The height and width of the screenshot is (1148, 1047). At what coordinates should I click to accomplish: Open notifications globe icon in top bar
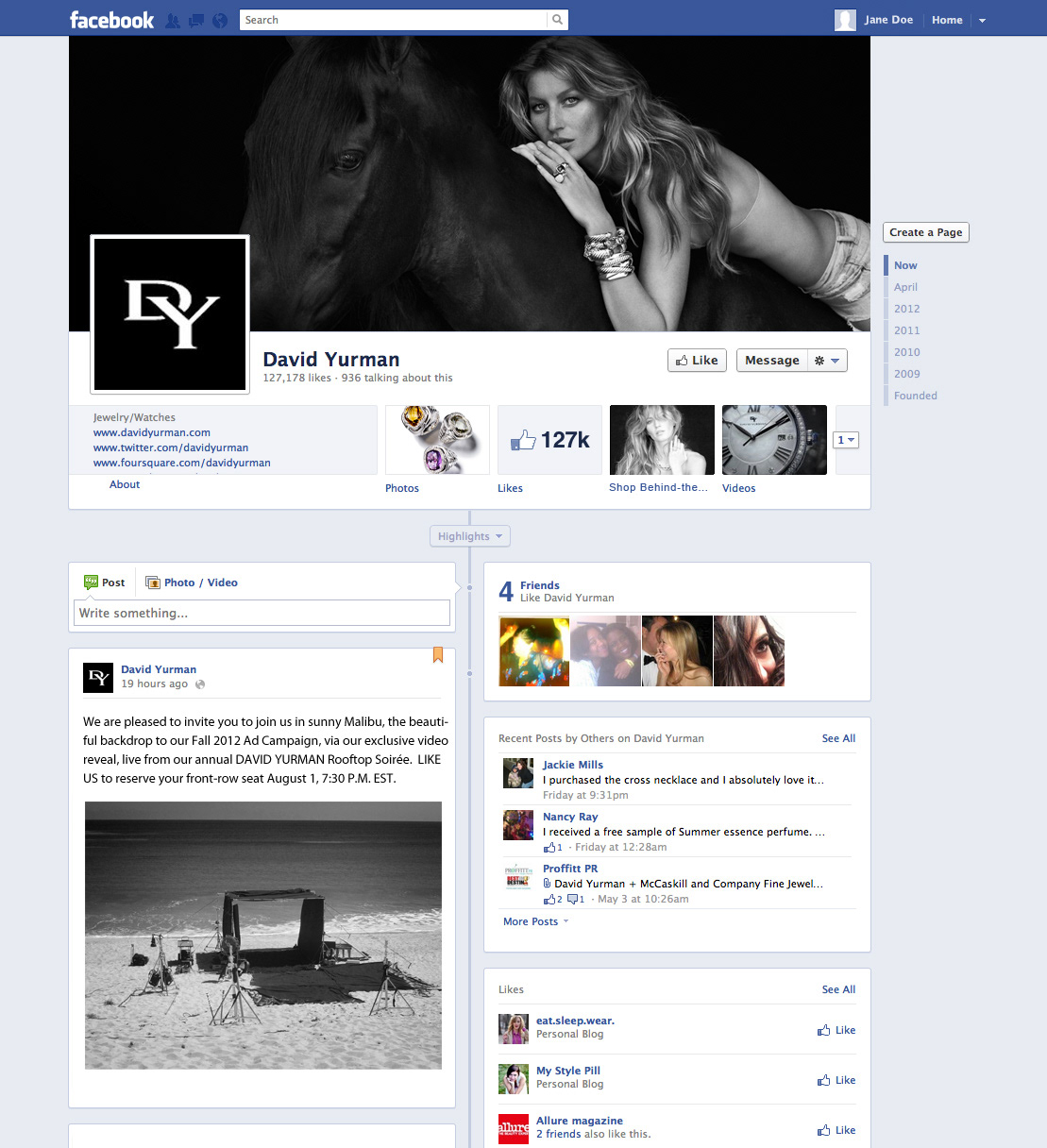220,20
